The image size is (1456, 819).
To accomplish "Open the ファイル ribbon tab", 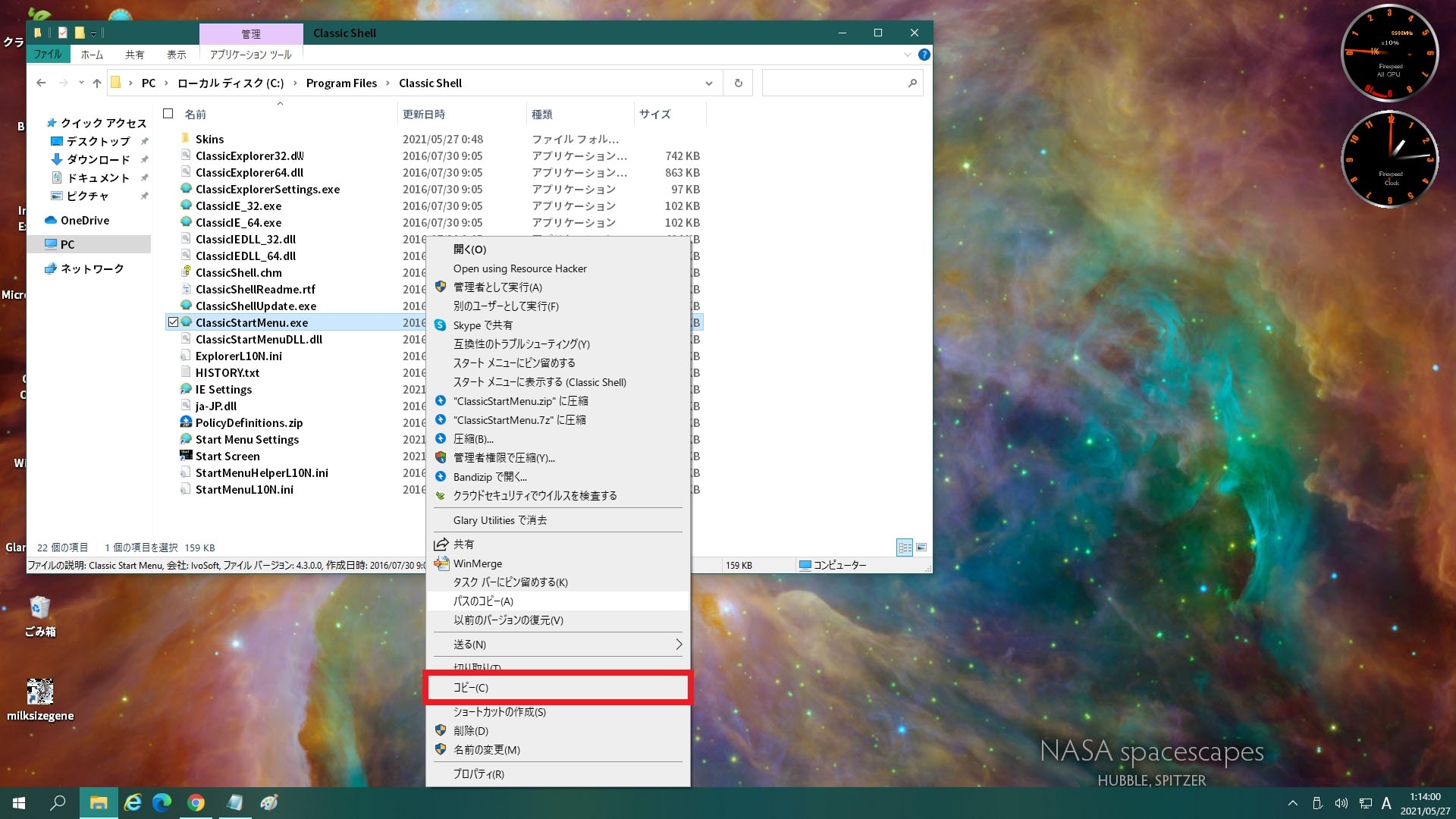I will click(x=48, y=55).
